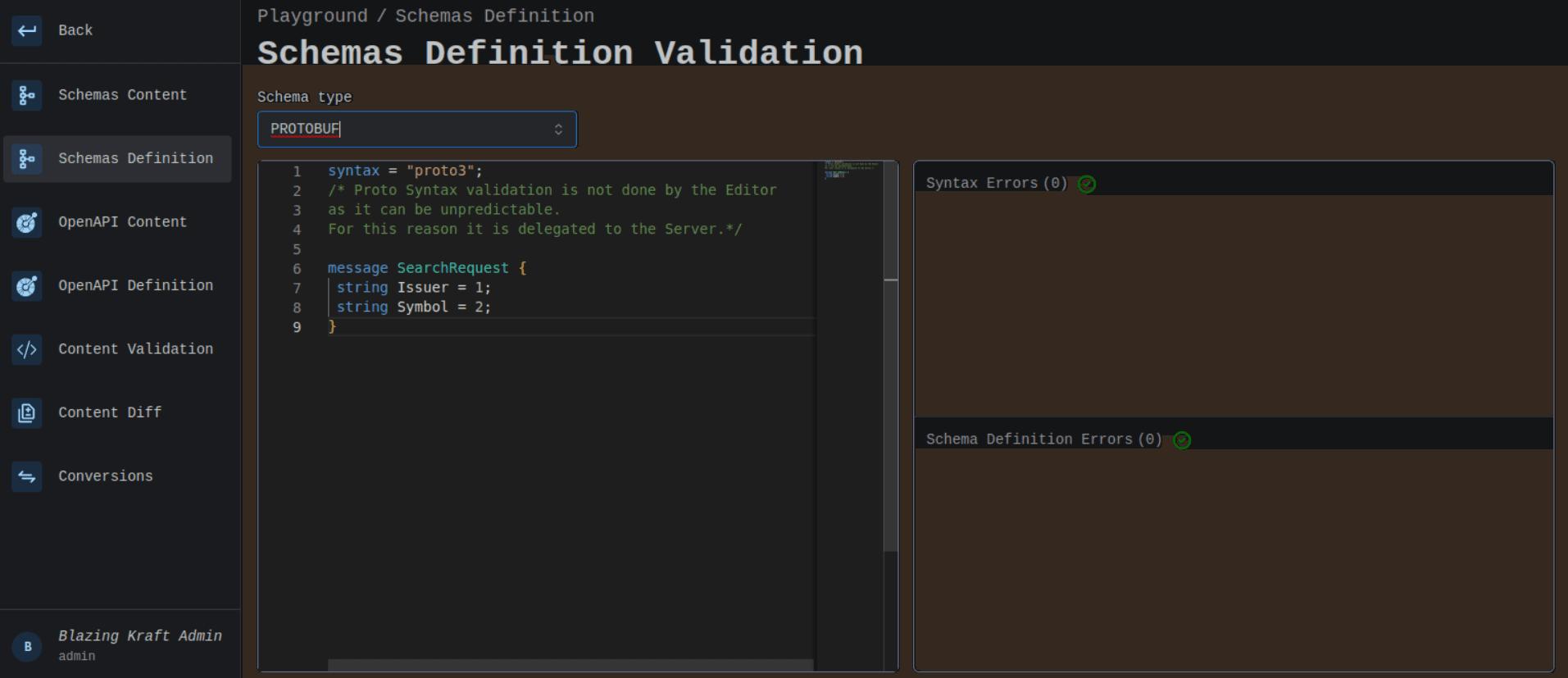The height and width of the screenshot is (678, 1568).
Task: Open the Content Diff menu item
Action: click(x=110, y=412)
